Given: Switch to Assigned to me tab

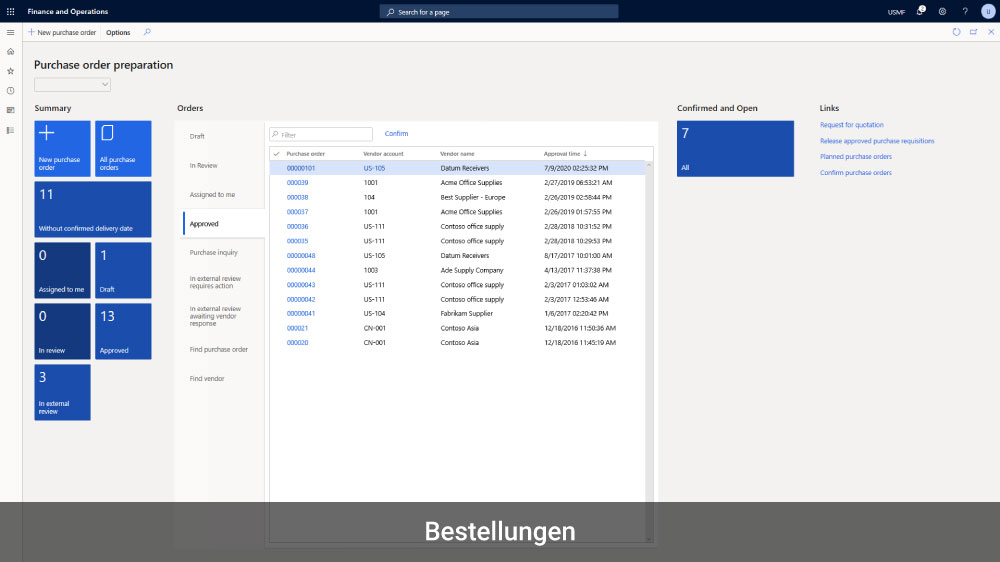Looking at the screenshot, I should click(212, 195).
